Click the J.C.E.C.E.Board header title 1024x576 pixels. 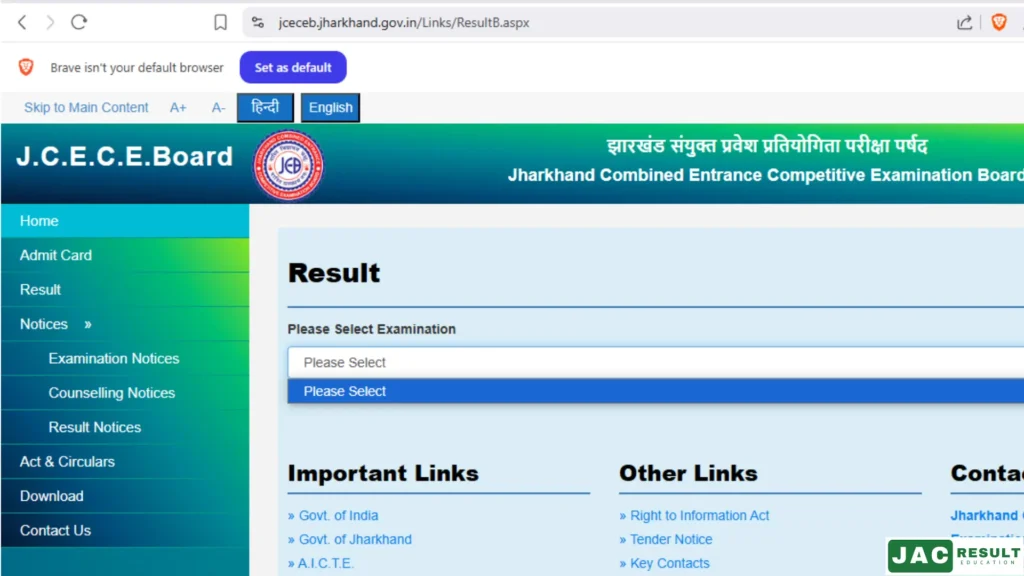(x=125, y=157)
